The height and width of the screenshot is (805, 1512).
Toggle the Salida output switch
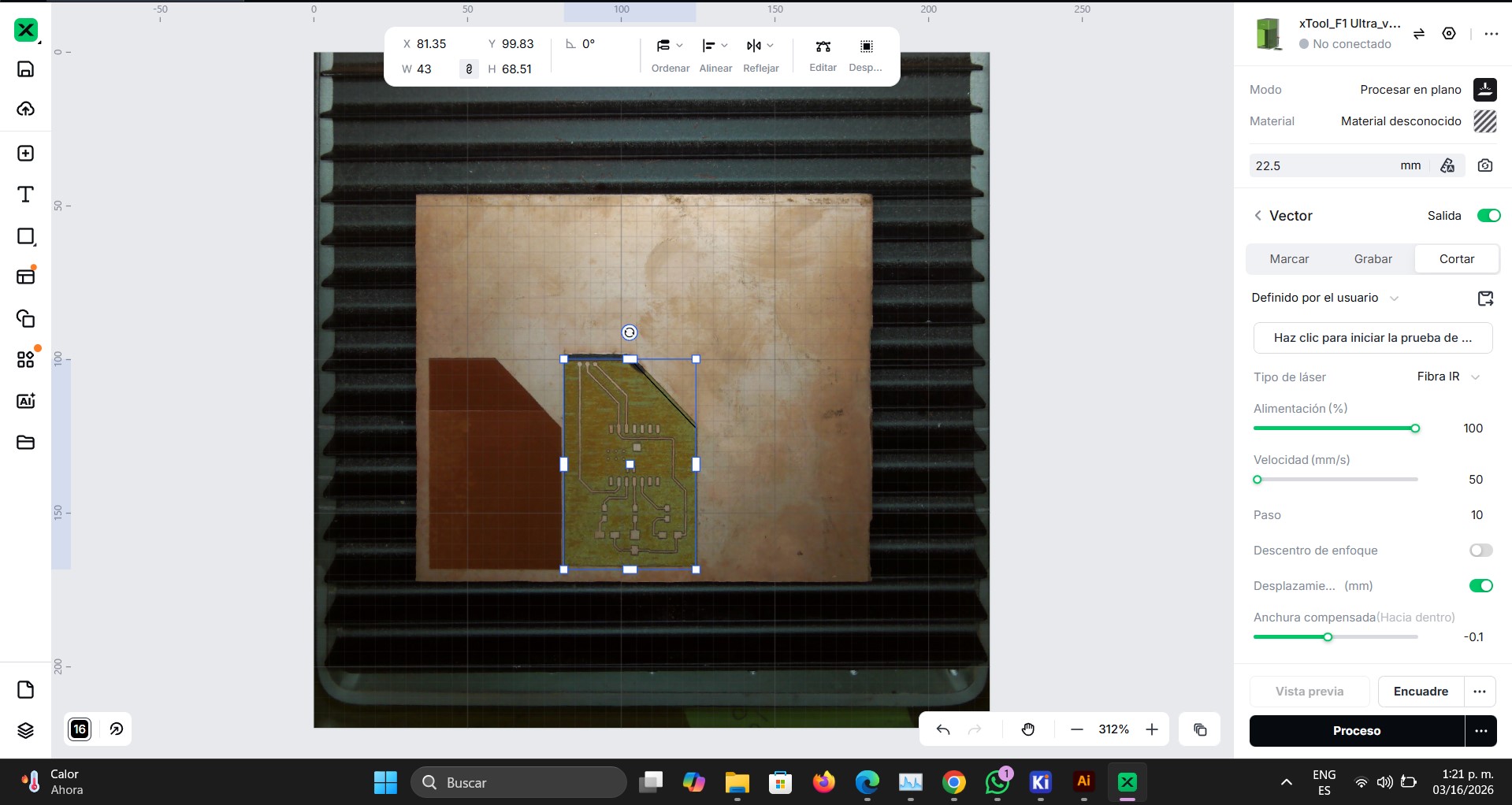click(x=1488, y=216)
